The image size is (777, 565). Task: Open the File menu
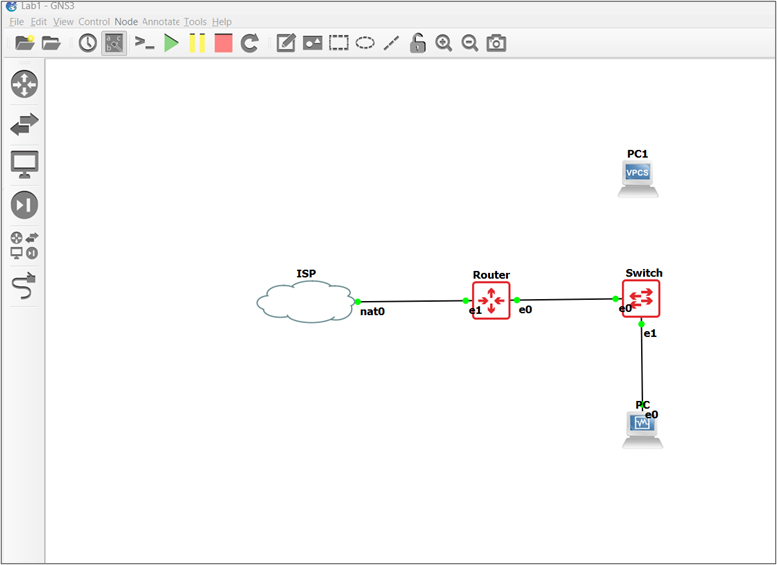pyautogui.click(x=16, y=22)
